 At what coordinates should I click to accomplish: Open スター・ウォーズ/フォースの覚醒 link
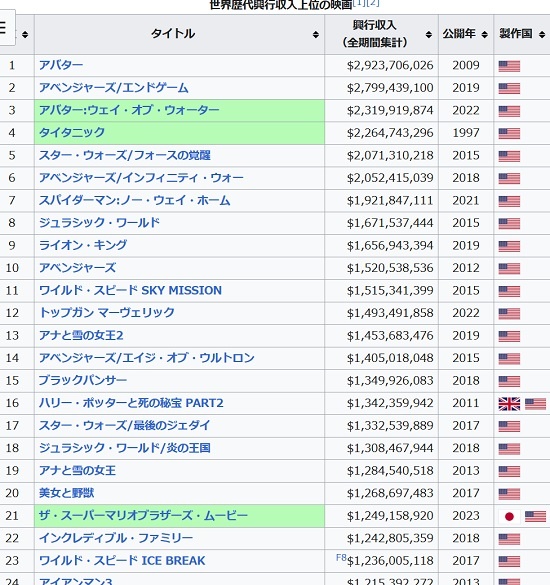125,155
